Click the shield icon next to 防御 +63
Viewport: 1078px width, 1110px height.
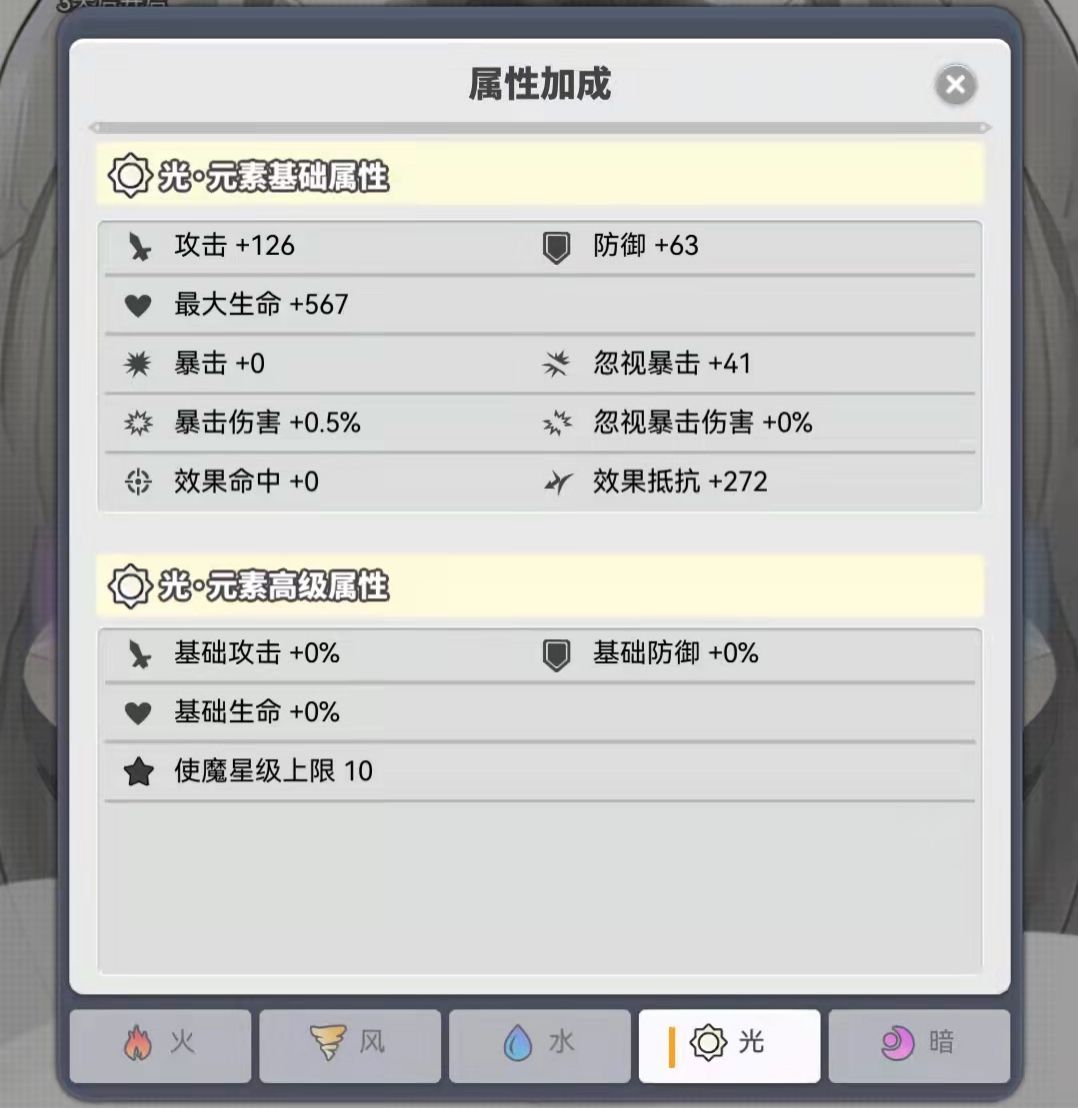(557, 246)
